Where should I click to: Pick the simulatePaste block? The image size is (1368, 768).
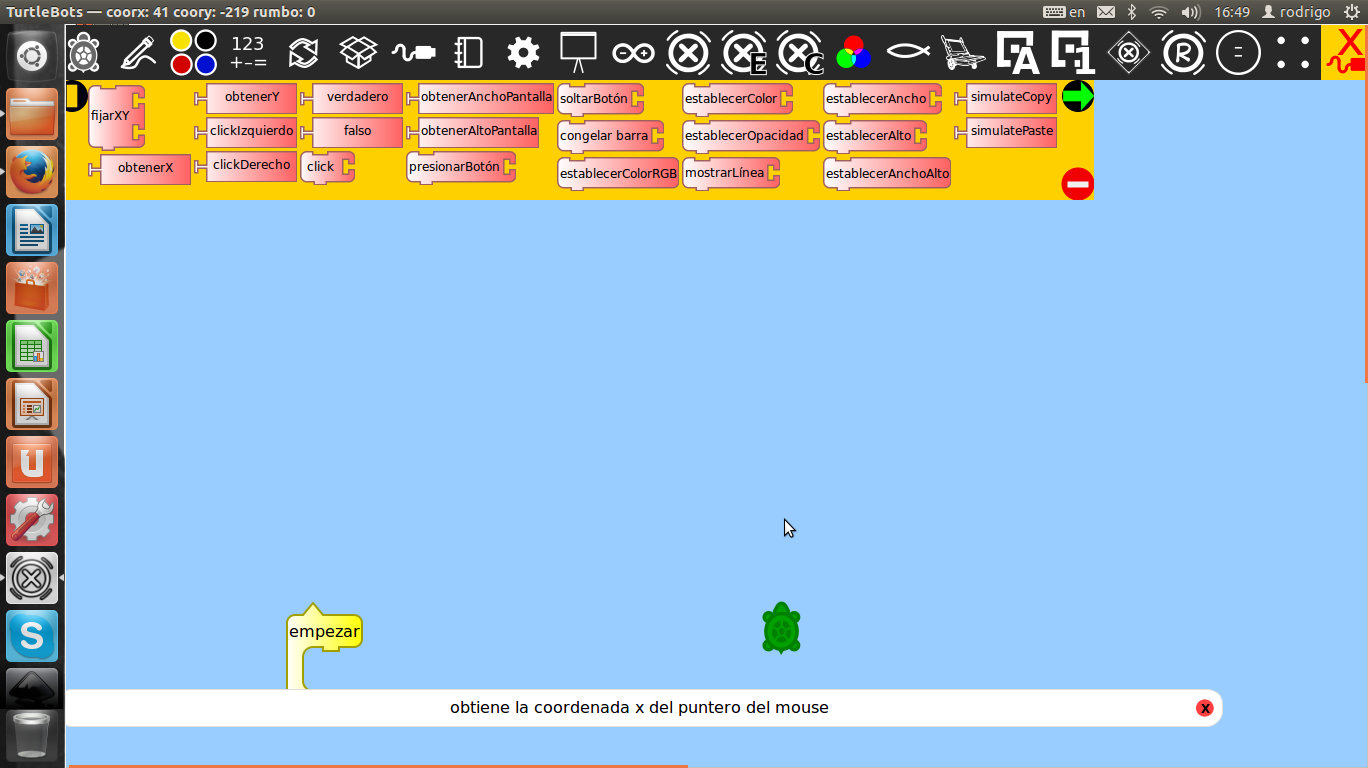coord(1006,132)
